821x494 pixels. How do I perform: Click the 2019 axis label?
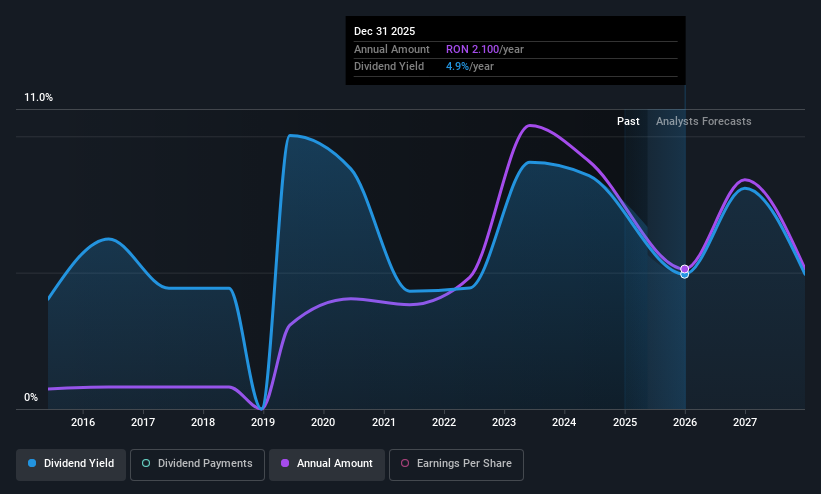pos(263,422)
